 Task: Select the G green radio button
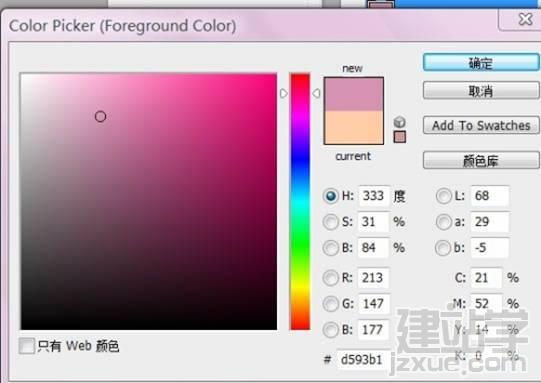(x=331, y=304)
